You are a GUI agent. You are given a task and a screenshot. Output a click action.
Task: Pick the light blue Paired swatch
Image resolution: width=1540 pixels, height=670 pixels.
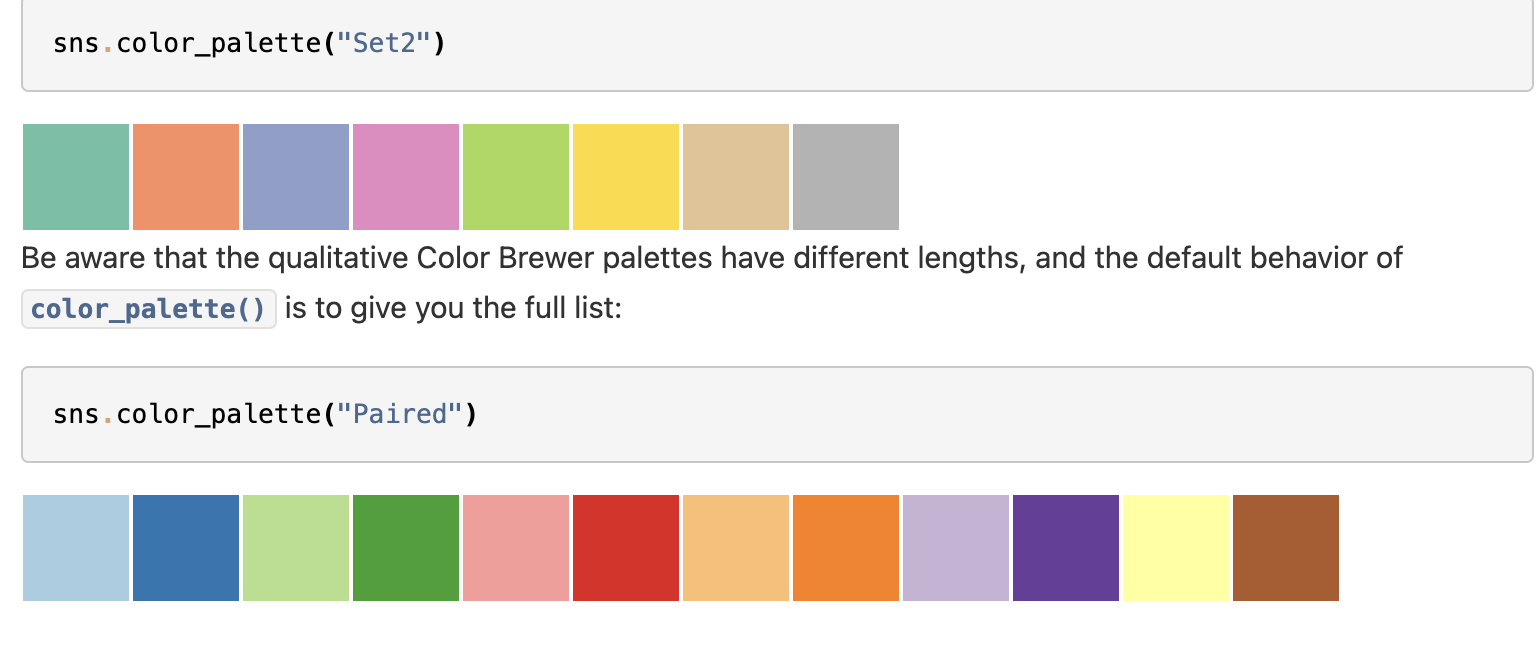point(76,548)
